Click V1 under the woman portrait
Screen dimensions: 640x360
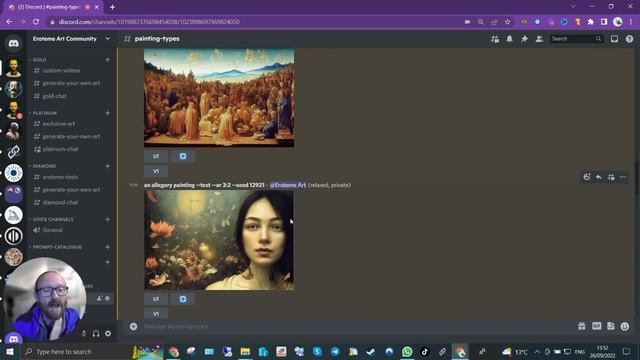pyautogui.click(x=156, y=313)
